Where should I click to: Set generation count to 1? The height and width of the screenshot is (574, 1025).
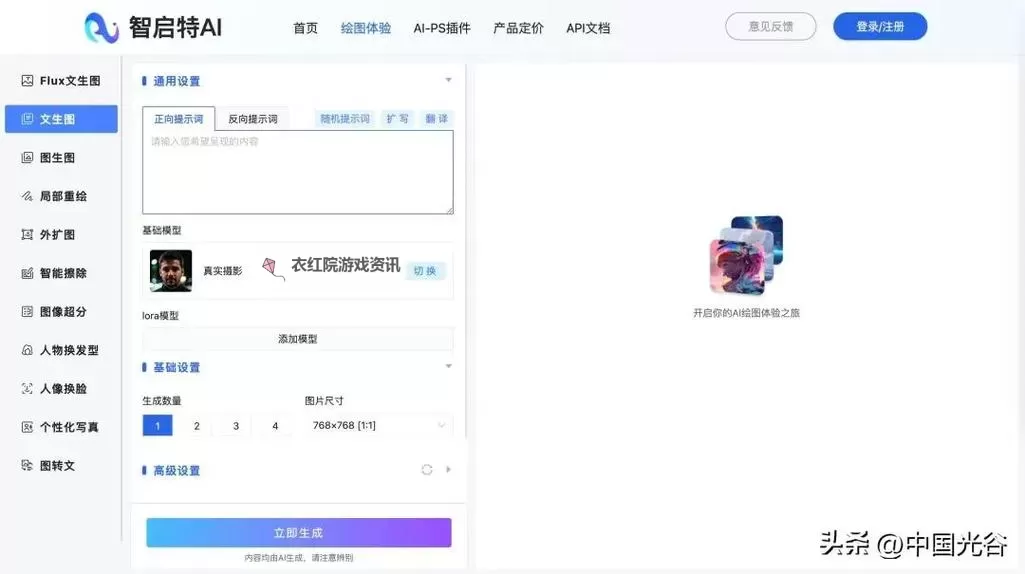158,426
